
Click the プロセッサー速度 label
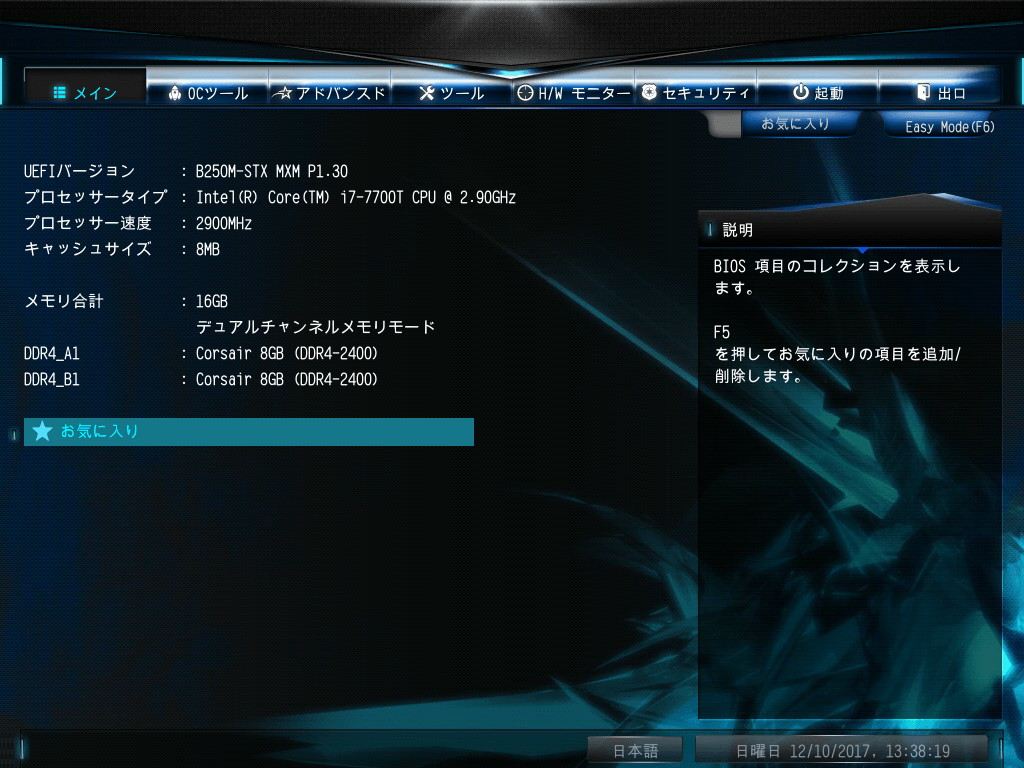(88, 223)
